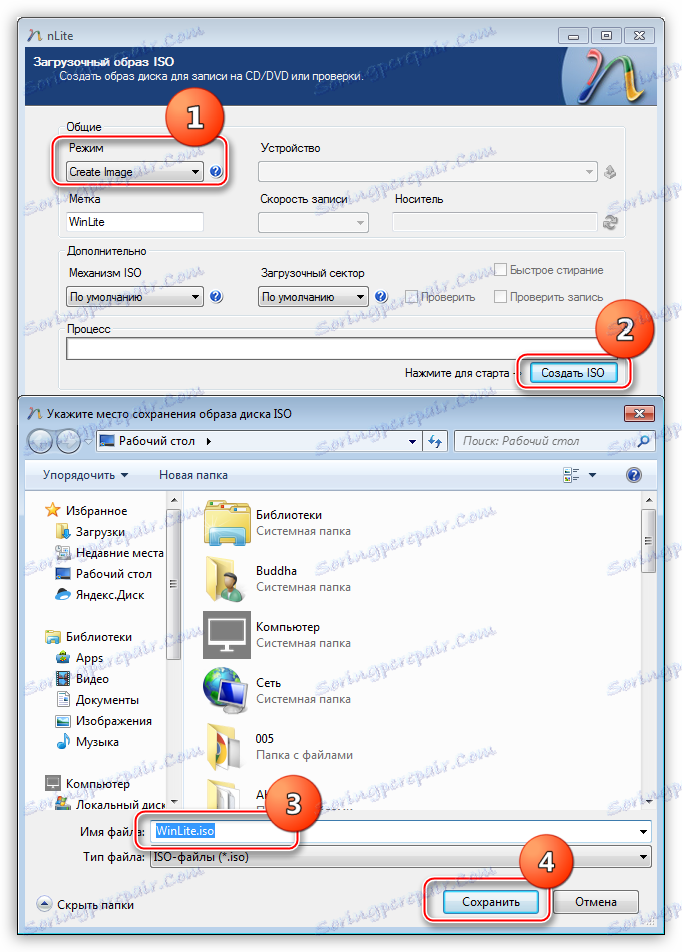Screen dimensions: 682x952
Task: Open the Механизм ISO dropdown
Action: click(x=135, y=297)
